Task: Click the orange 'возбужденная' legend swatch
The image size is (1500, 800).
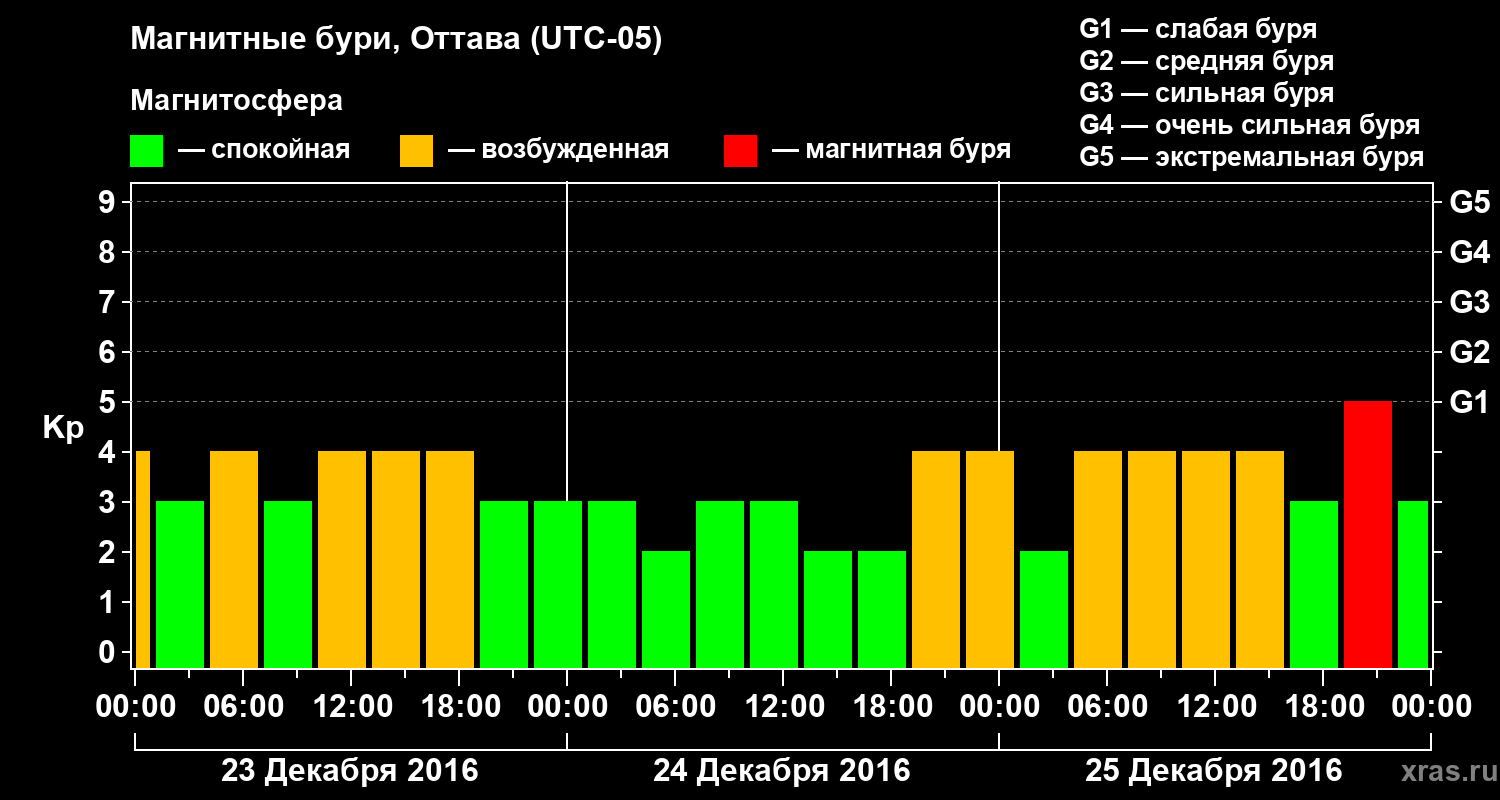Action: 416,151
